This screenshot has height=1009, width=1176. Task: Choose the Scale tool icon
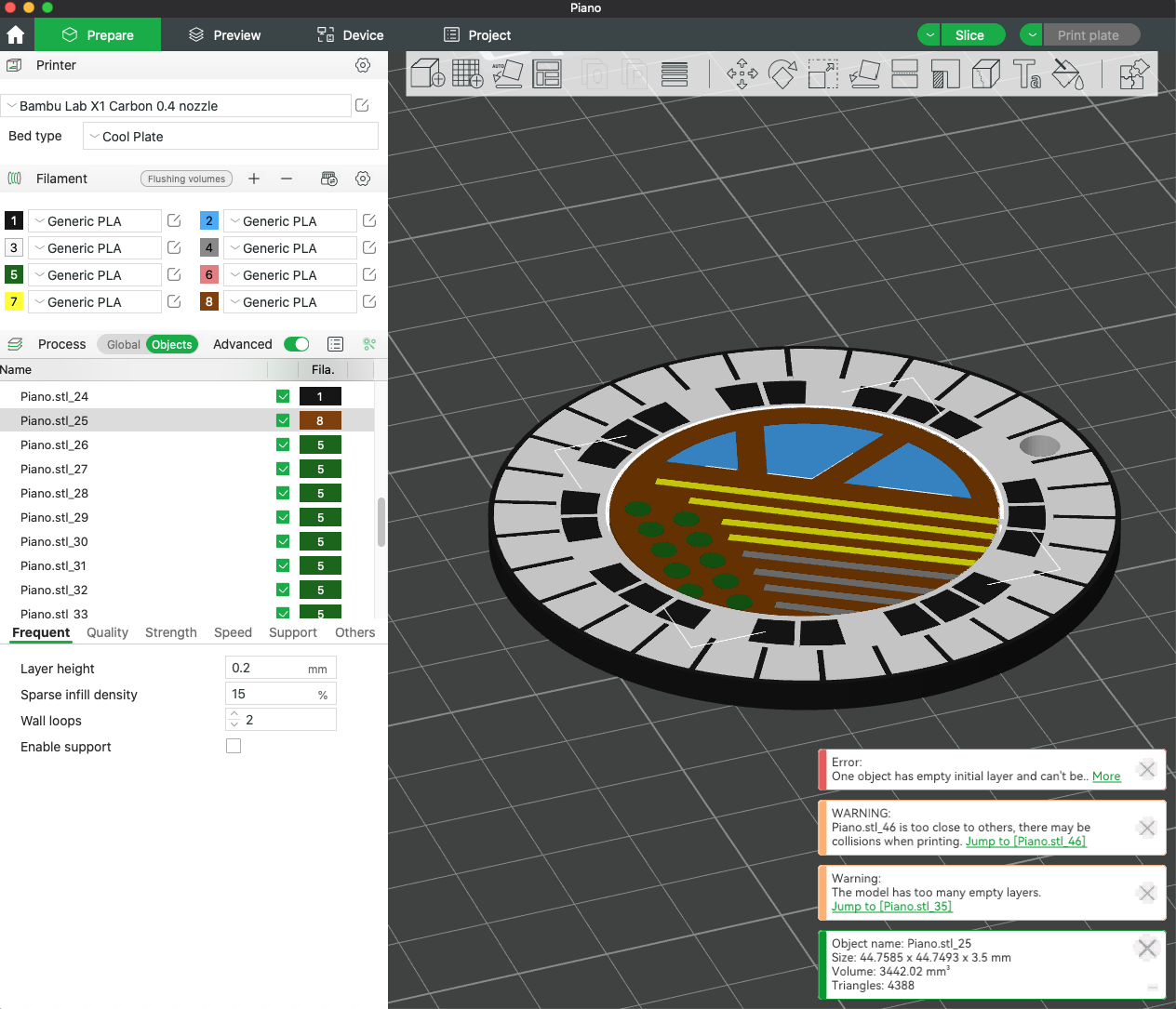822,73
